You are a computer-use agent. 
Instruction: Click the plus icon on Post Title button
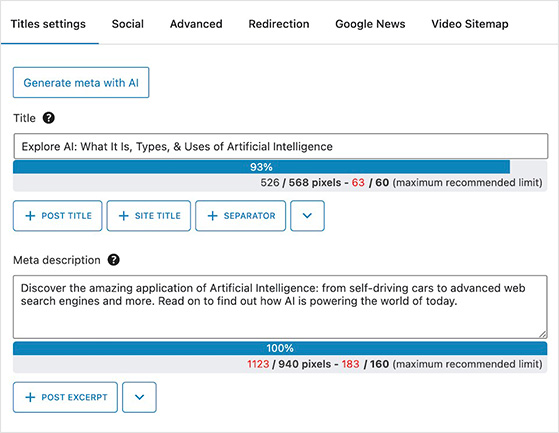(30, 216)
